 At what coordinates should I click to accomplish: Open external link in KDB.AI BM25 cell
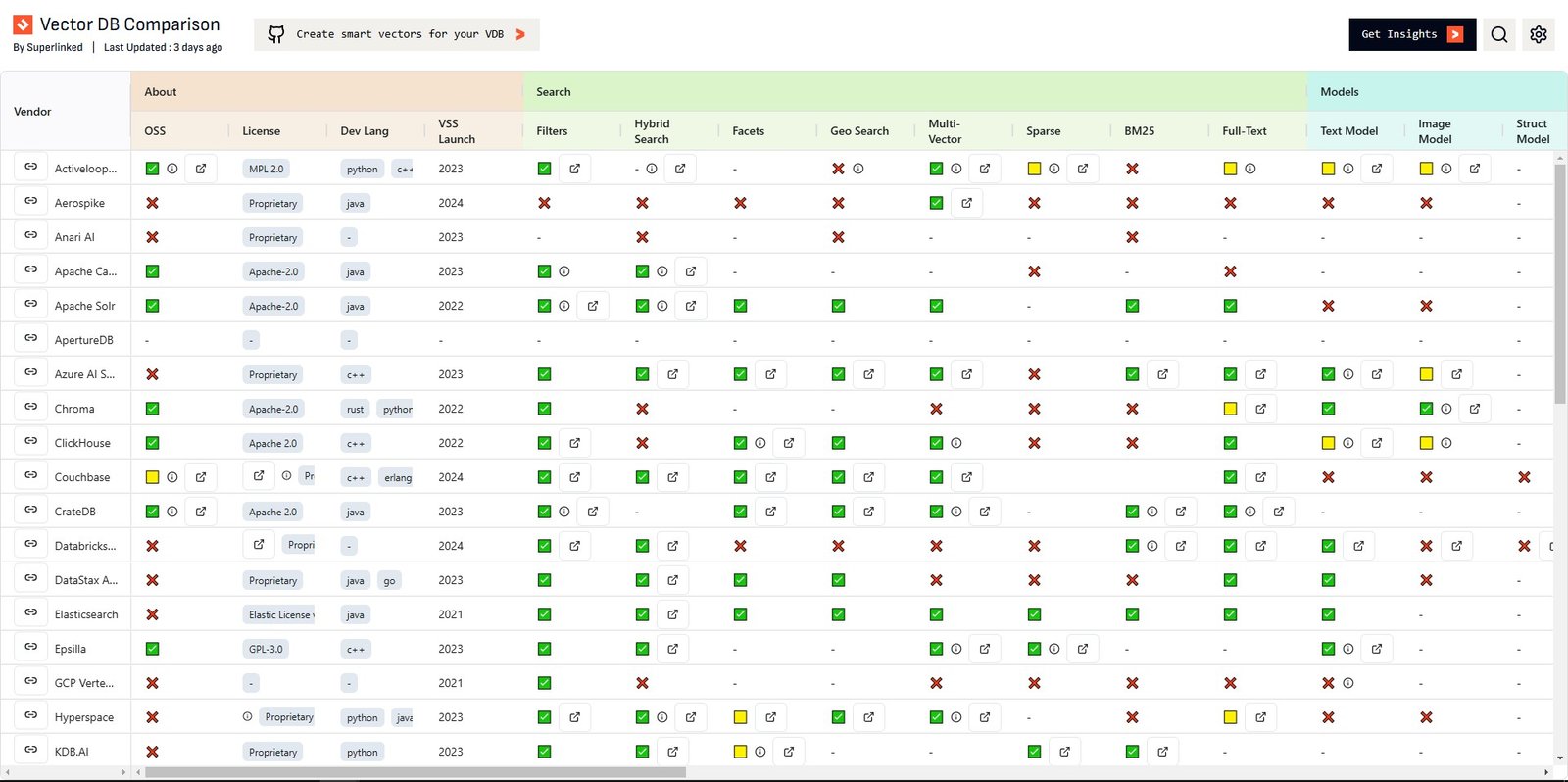pos(1162,752)
